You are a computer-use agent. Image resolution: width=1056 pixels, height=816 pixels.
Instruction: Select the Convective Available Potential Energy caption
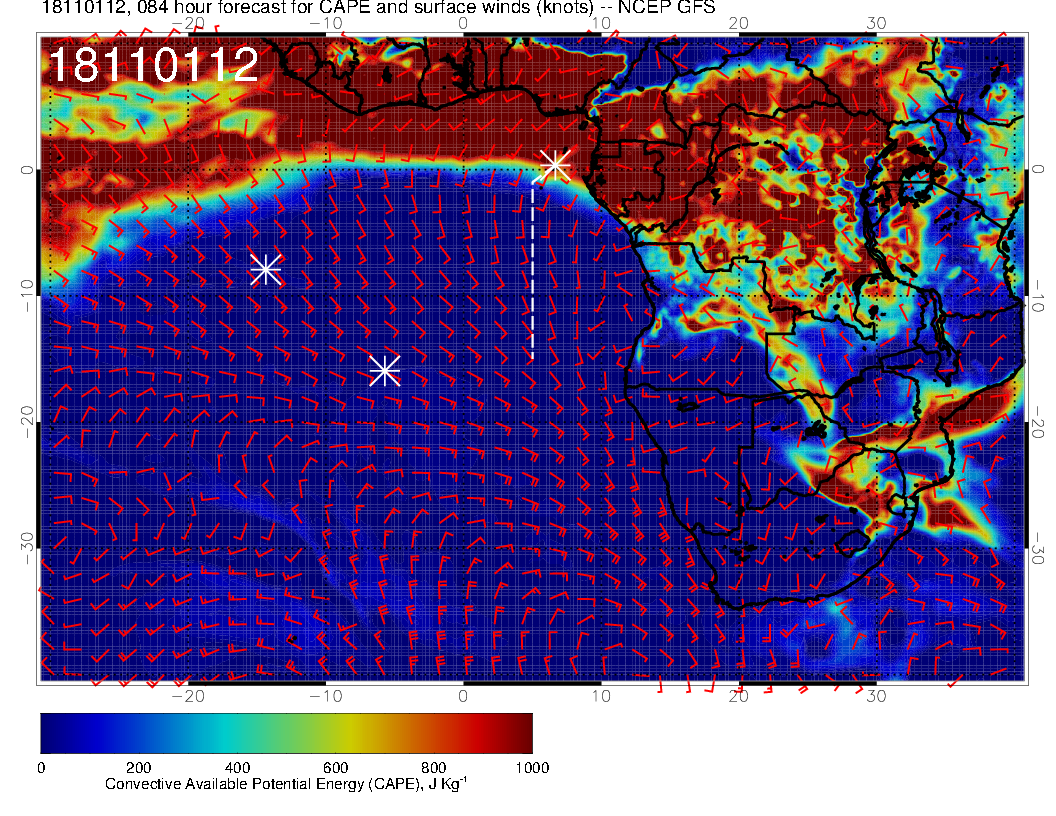(x=286, y=785)
